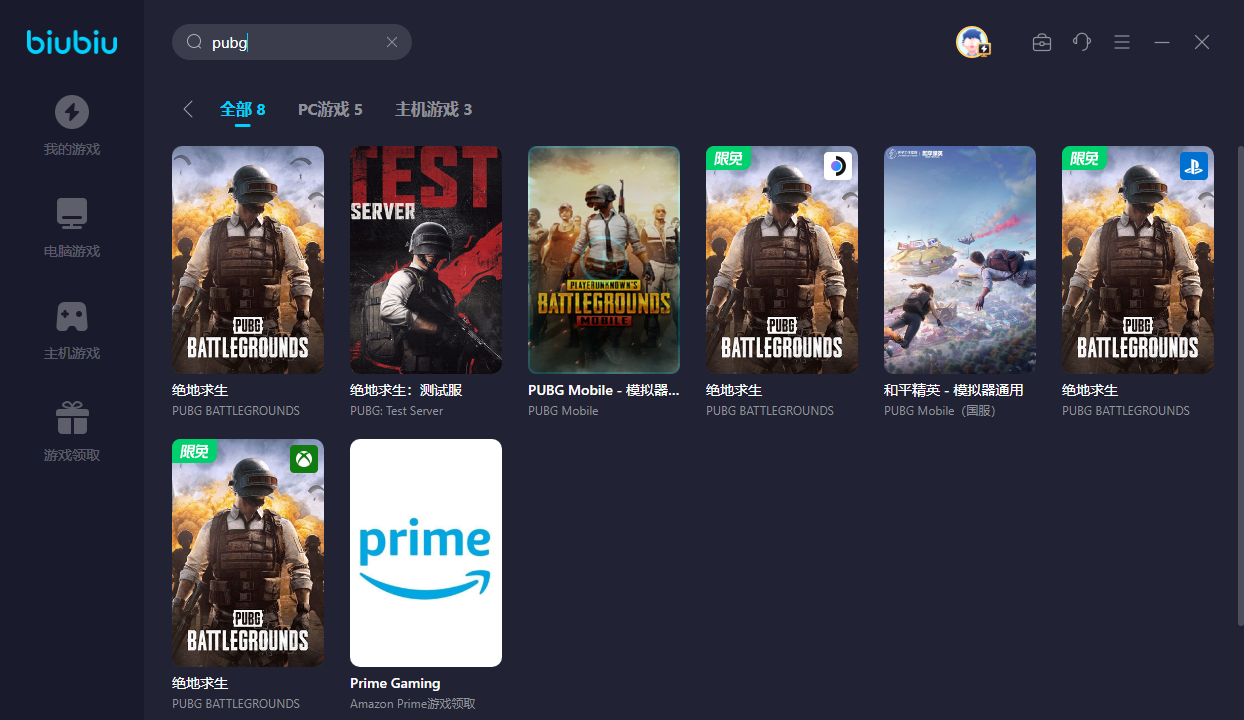1244x720 pixels.
Task: Click the toolbox icon in top bar
Action: (x=1042, y=42)
